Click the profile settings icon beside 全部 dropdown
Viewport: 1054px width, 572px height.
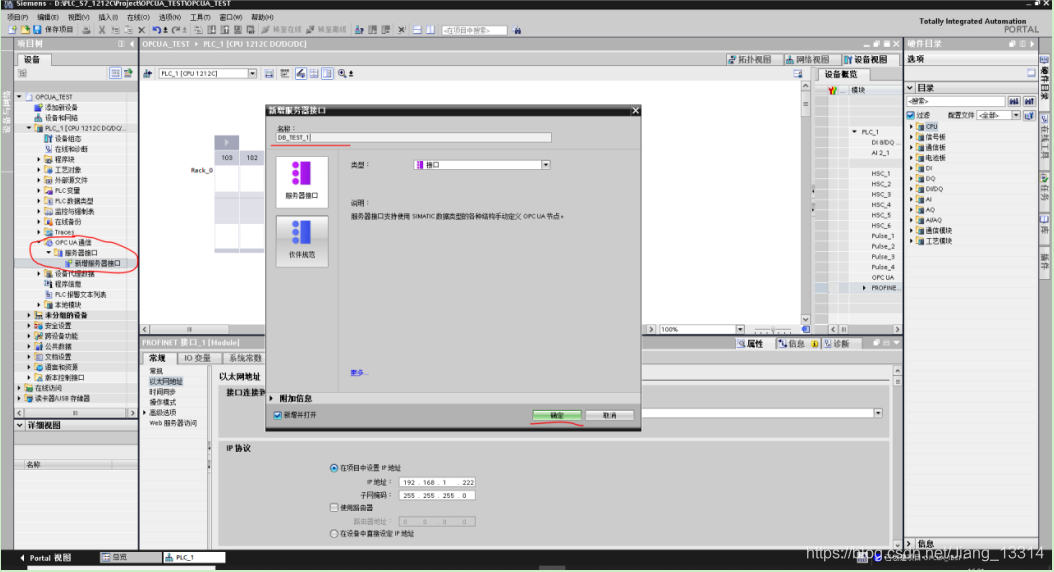(x=1028, y=116)
